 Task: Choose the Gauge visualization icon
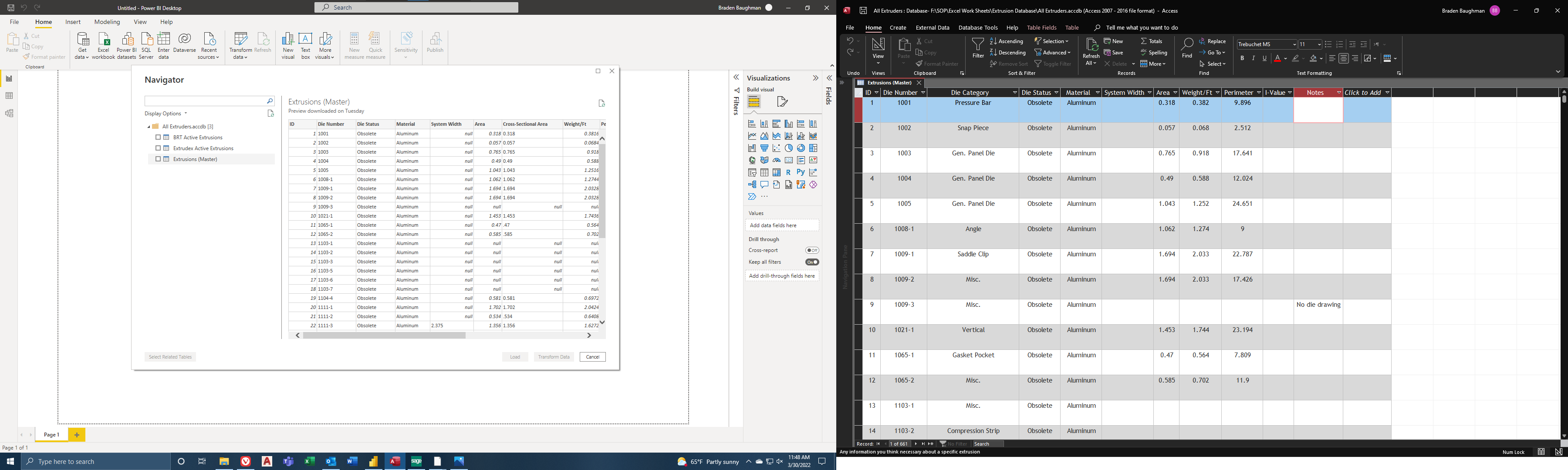pos(777,161)
